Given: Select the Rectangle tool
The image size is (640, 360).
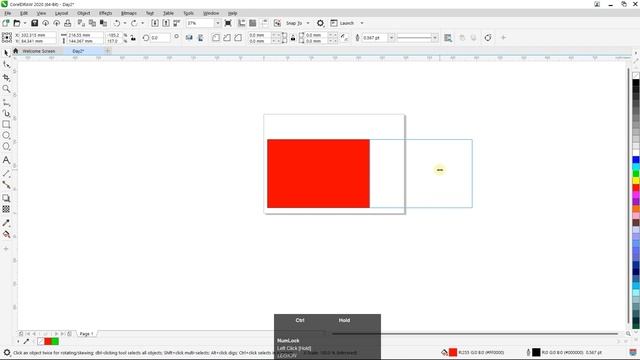Looking at the screenshot, I should tap(6, 124).
